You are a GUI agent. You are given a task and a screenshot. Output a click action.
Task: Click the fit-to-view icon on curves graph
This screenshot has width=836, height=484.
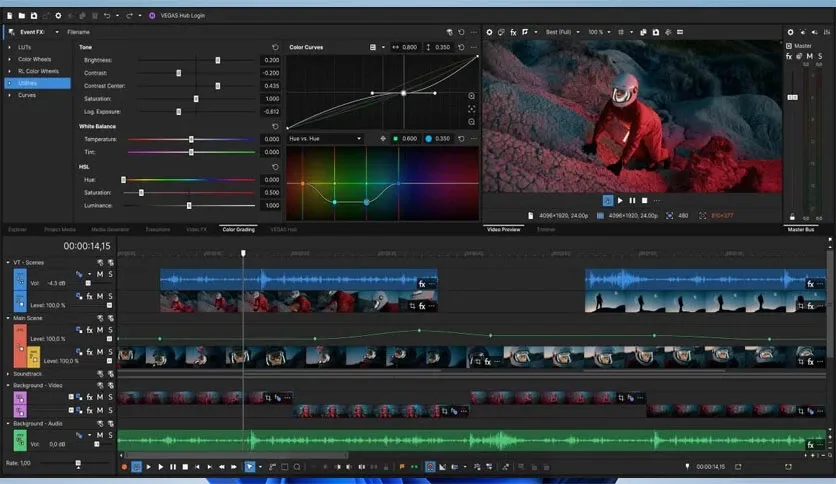[471, 109]
